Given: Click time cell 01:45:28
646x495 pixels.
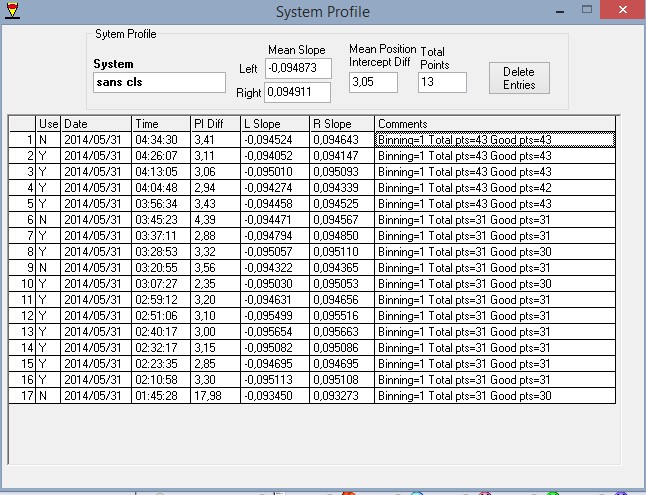Looking at the screenshot, I should click(x=161, y=396).
